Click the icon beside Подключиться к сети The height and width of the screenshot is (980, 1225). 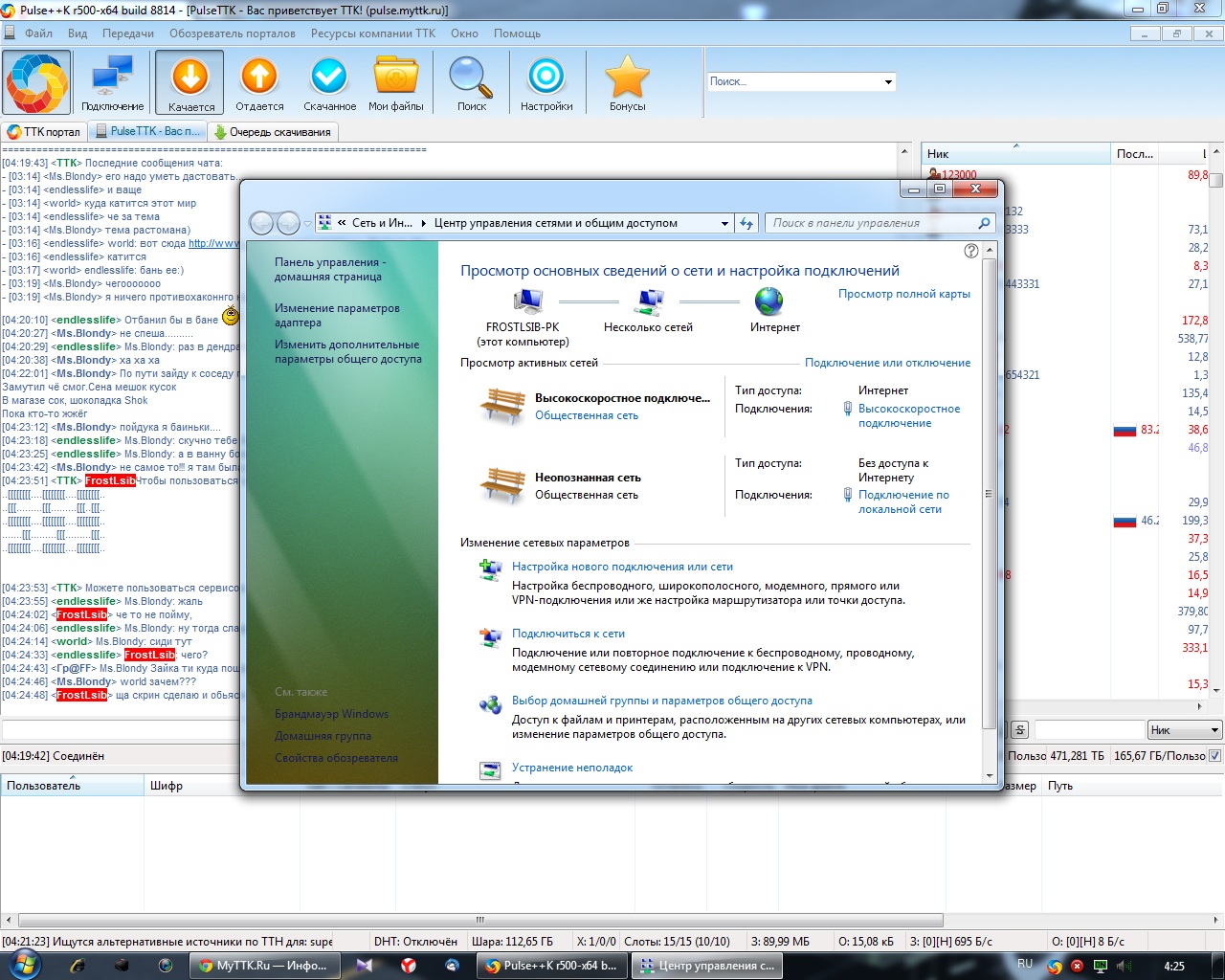491,636
